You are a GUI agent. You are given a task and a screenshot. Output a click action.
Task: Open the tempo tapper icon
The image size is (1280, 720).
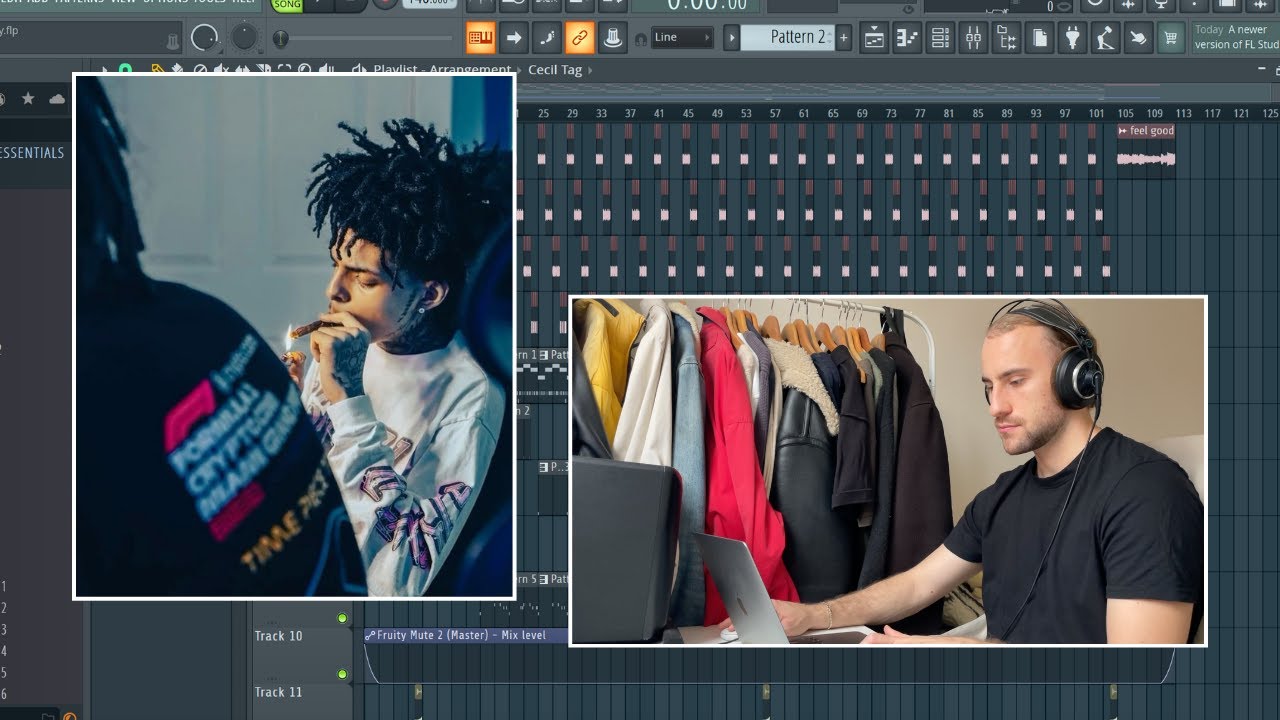(x=1105, y=38)
